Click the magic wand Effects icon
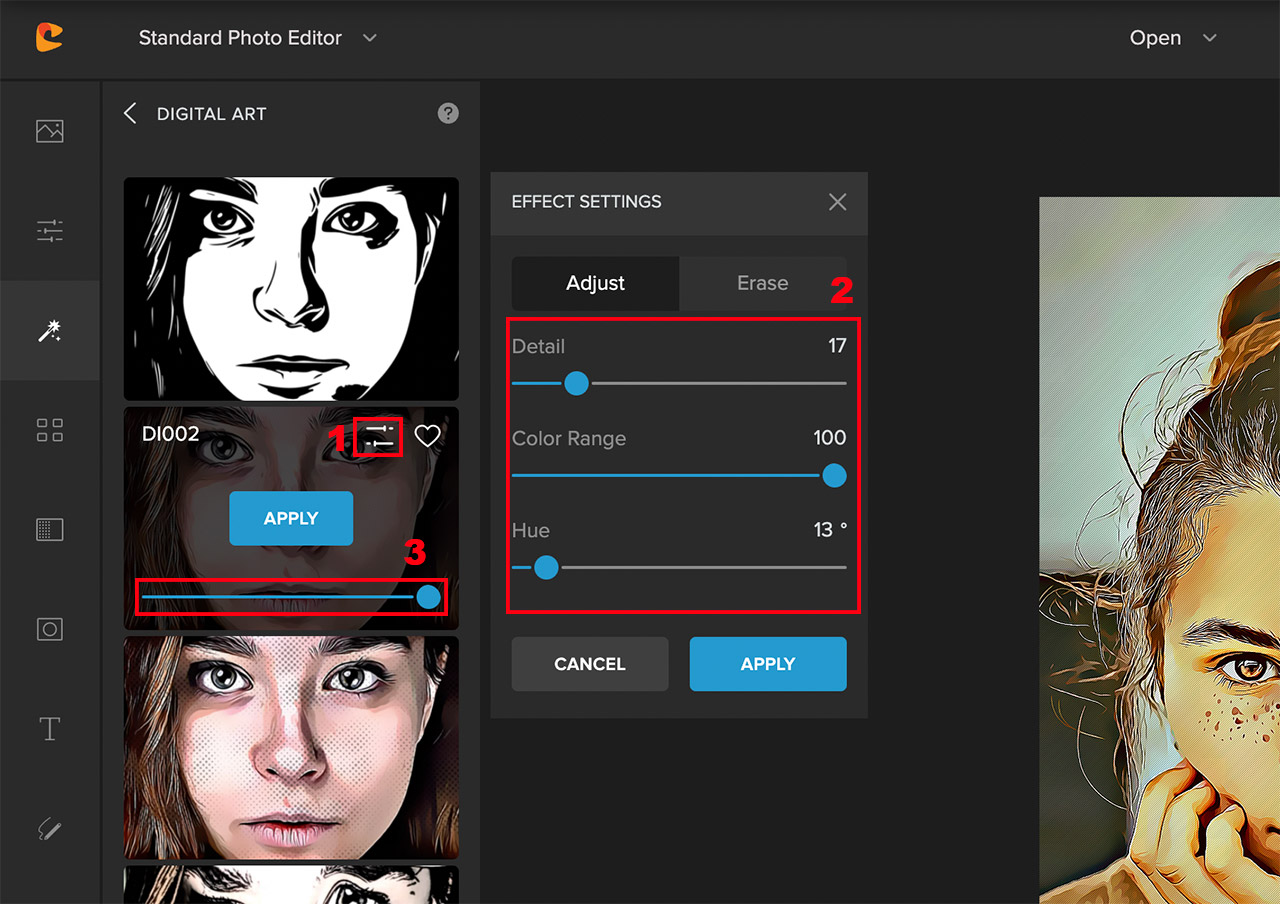 (49, 330)
